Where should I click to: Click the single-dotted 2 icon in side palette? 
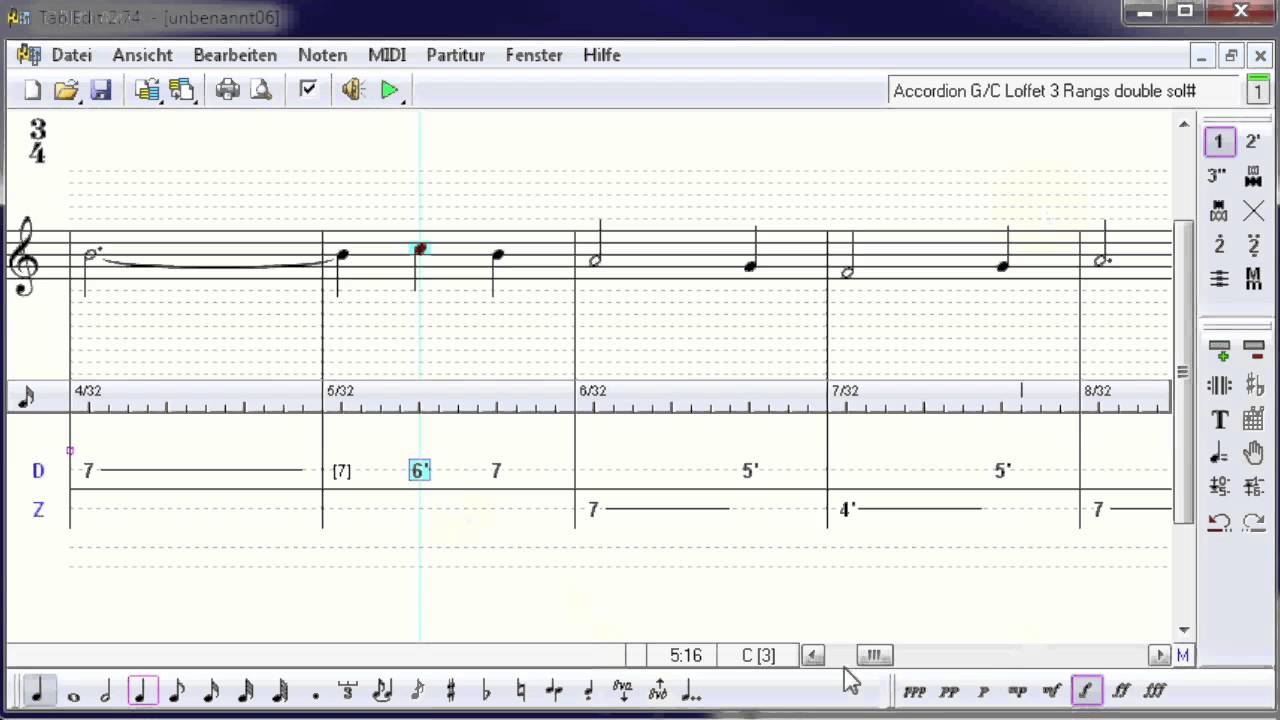coord(1219,245)
